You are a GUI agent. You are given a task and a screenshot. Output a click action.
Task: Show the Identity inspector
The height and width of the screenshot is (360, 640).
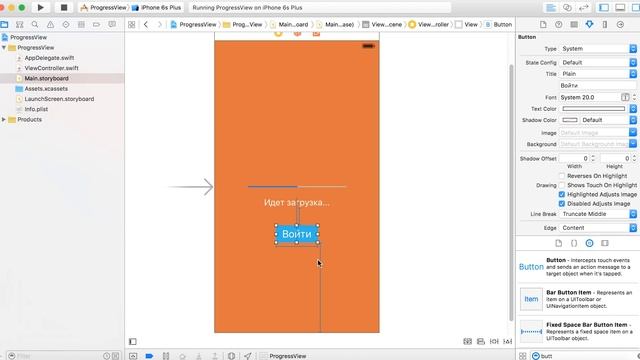pos(574,24)
